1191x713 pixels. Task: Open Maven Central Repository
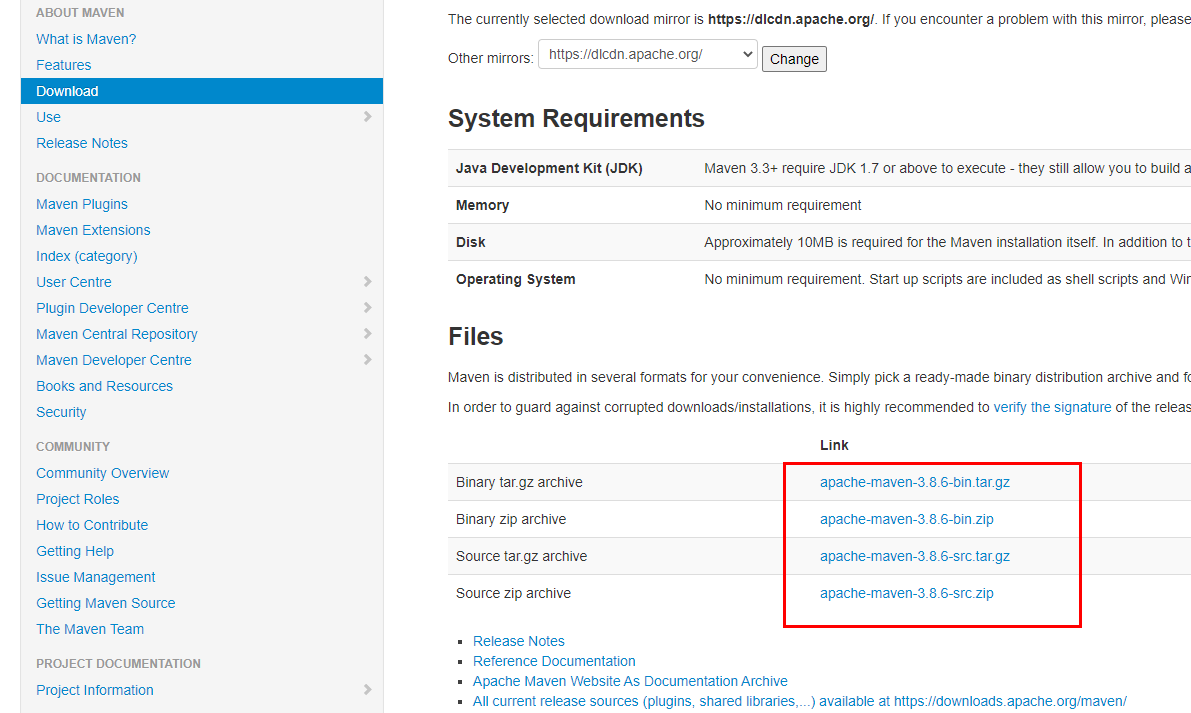click(x=116, y=334)
